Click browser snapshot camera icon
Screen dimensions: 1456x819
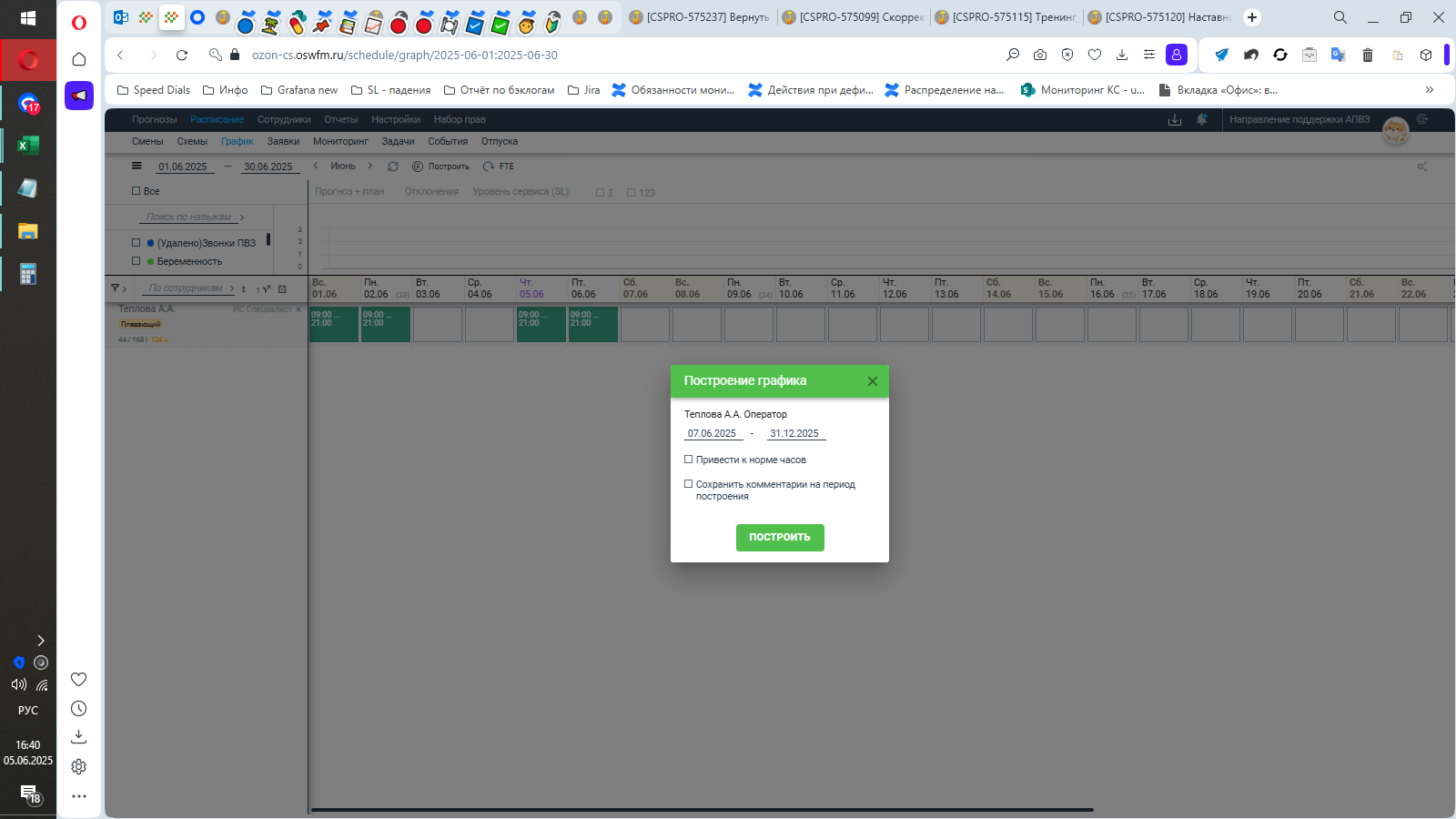(1040, 55)
